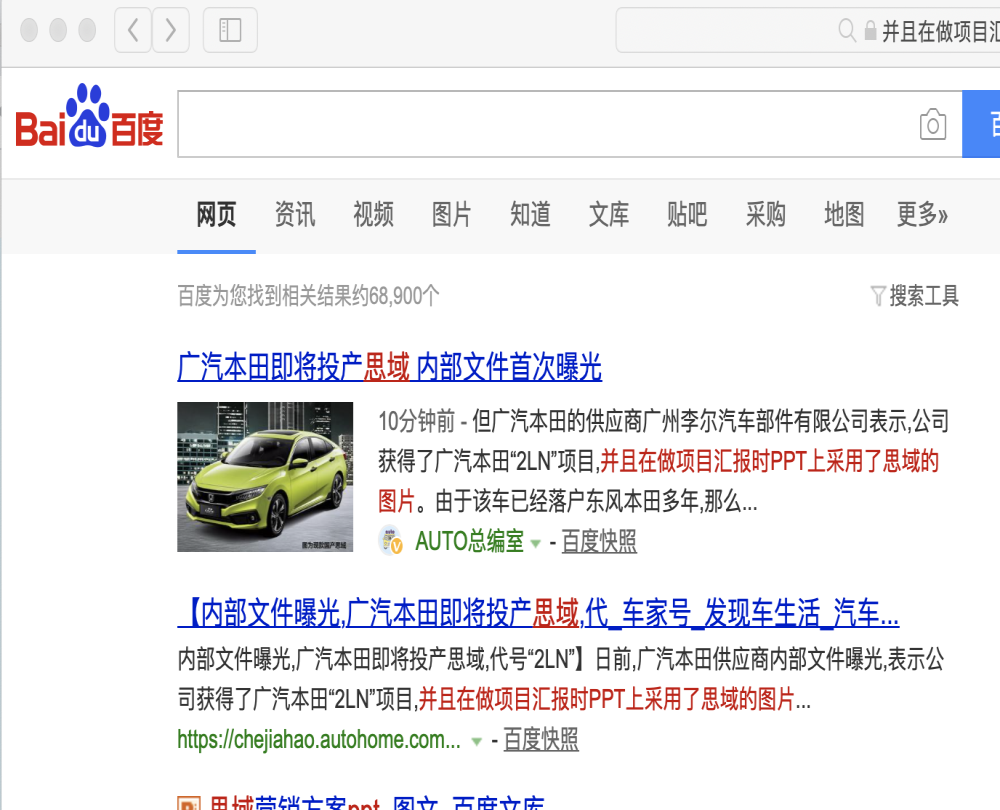Click the Safari address bar

click(x=807, y=30)
